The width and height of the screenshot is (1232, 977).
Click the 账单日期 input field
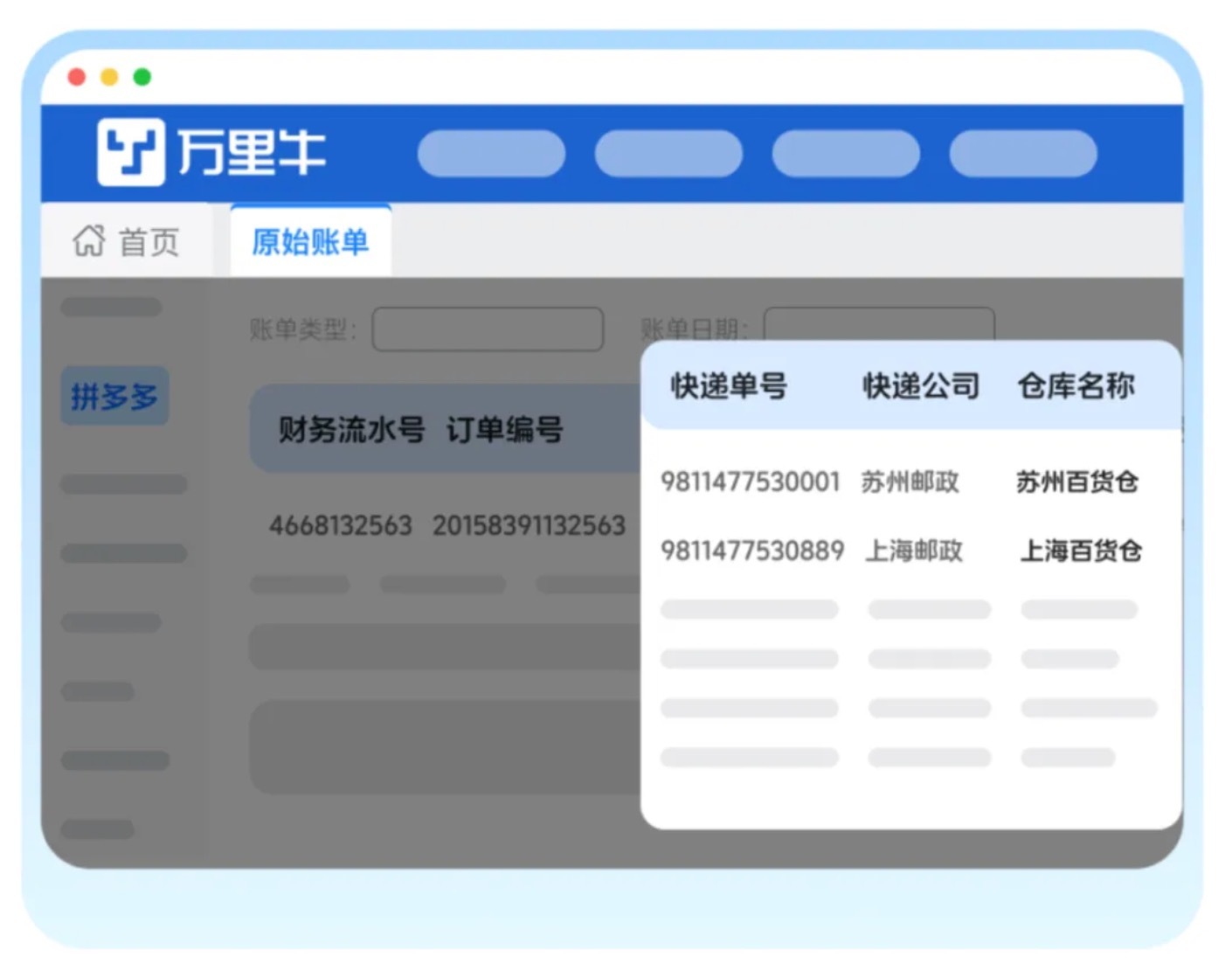click(x=878, y=325)
